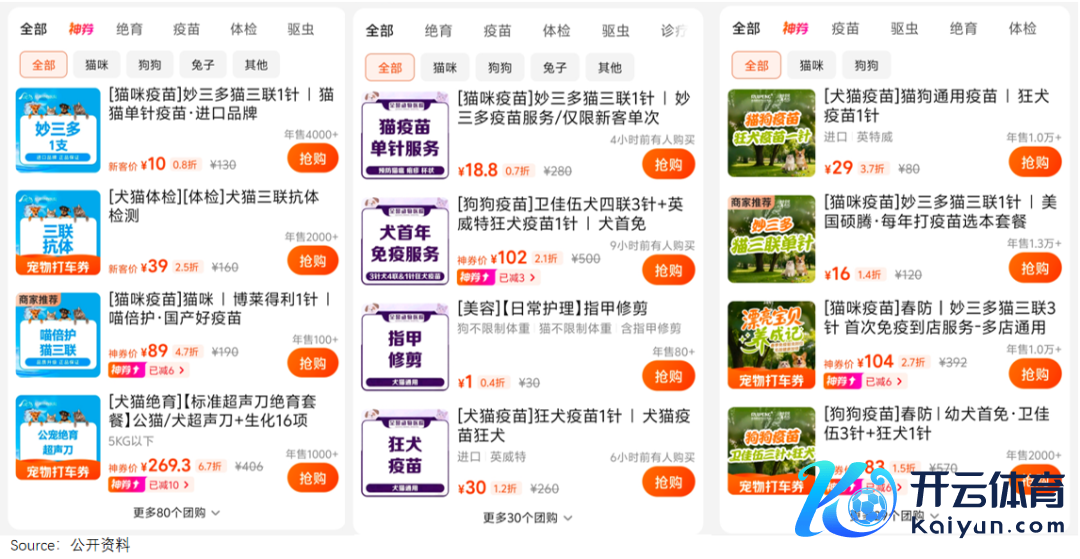Click 神券 badge under ¥102 price
The image size is (1080, 559).
pos(477,277)
